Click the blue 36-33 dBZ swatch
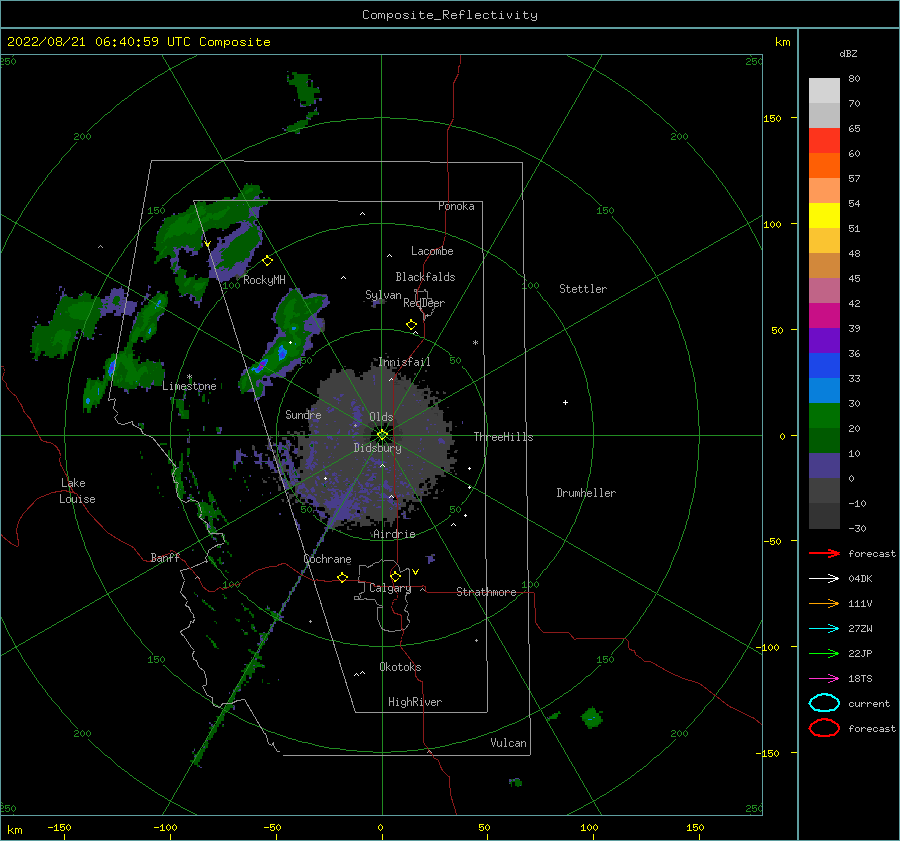Screen dimensions: 900x841 coord(824,366)
